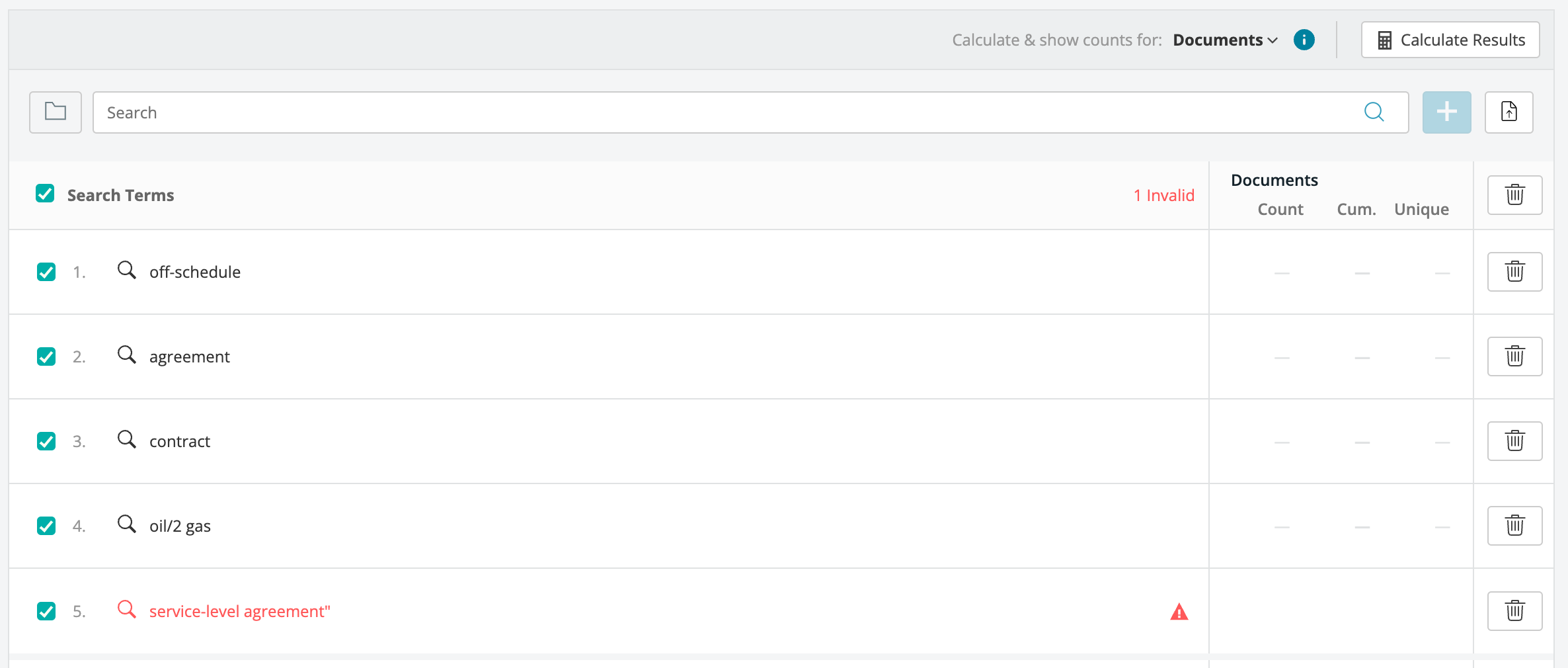Click magnifier icon beside oil/2 gas

(x=126, y=524)
